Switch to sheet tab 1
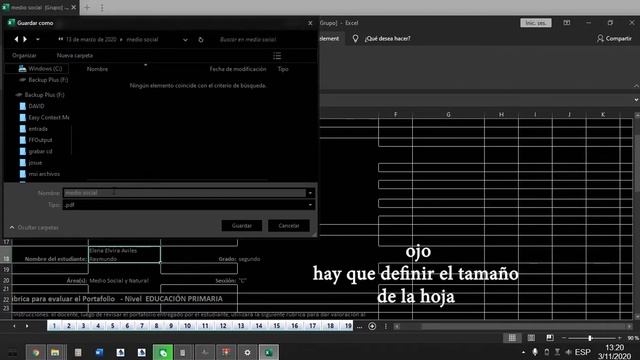Screen dimensions: 640x360 (x=54, y=326)
